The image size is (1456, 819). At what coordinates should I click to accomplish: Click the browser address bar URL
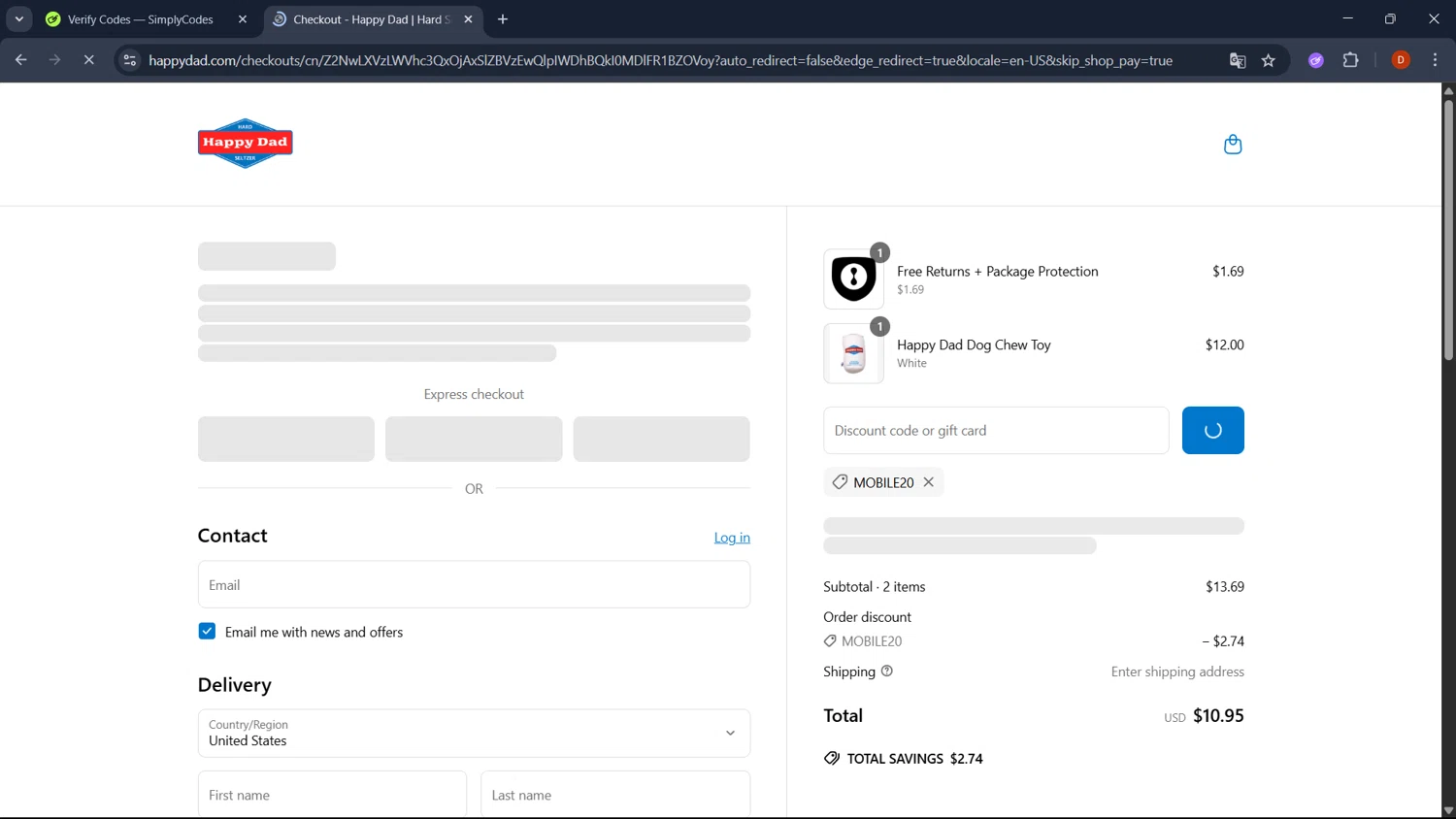click(660, 60)
